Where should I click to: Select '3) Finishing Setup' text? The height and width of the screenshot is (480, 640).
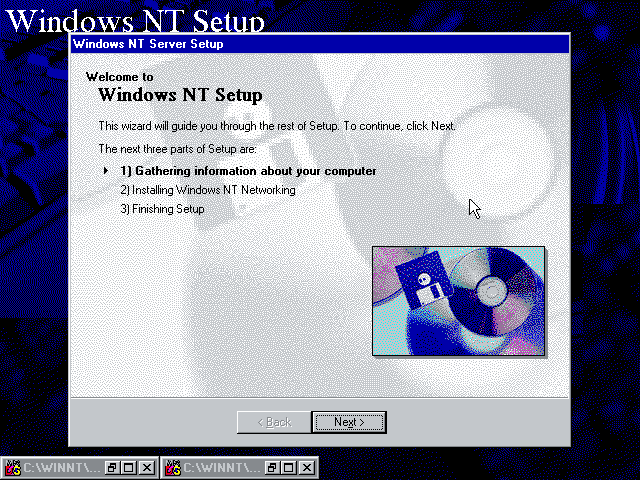(x=162, y=209)
